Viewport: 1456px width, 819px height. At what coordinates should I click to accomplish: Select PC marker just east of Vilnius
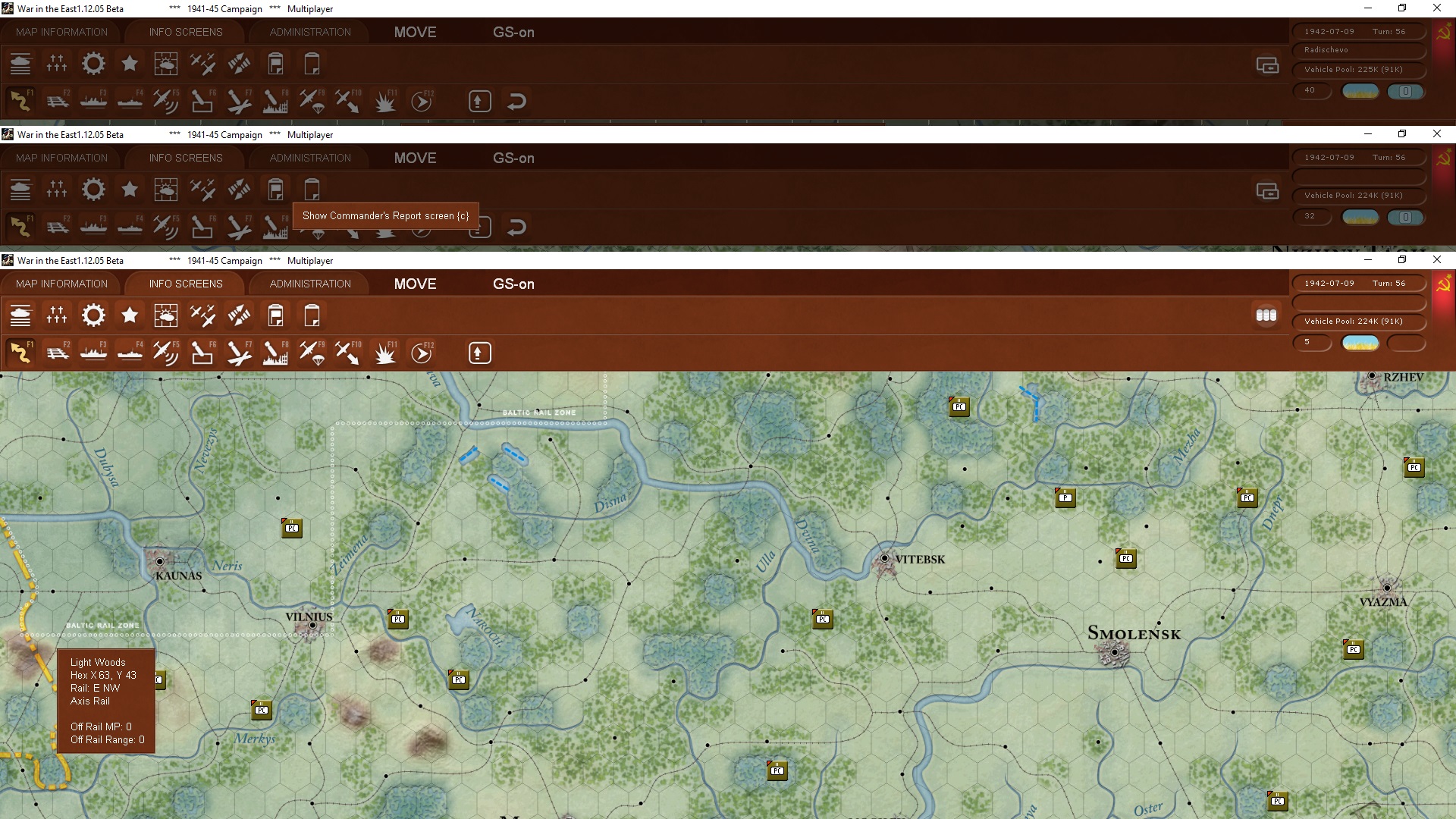pos(398,619)
